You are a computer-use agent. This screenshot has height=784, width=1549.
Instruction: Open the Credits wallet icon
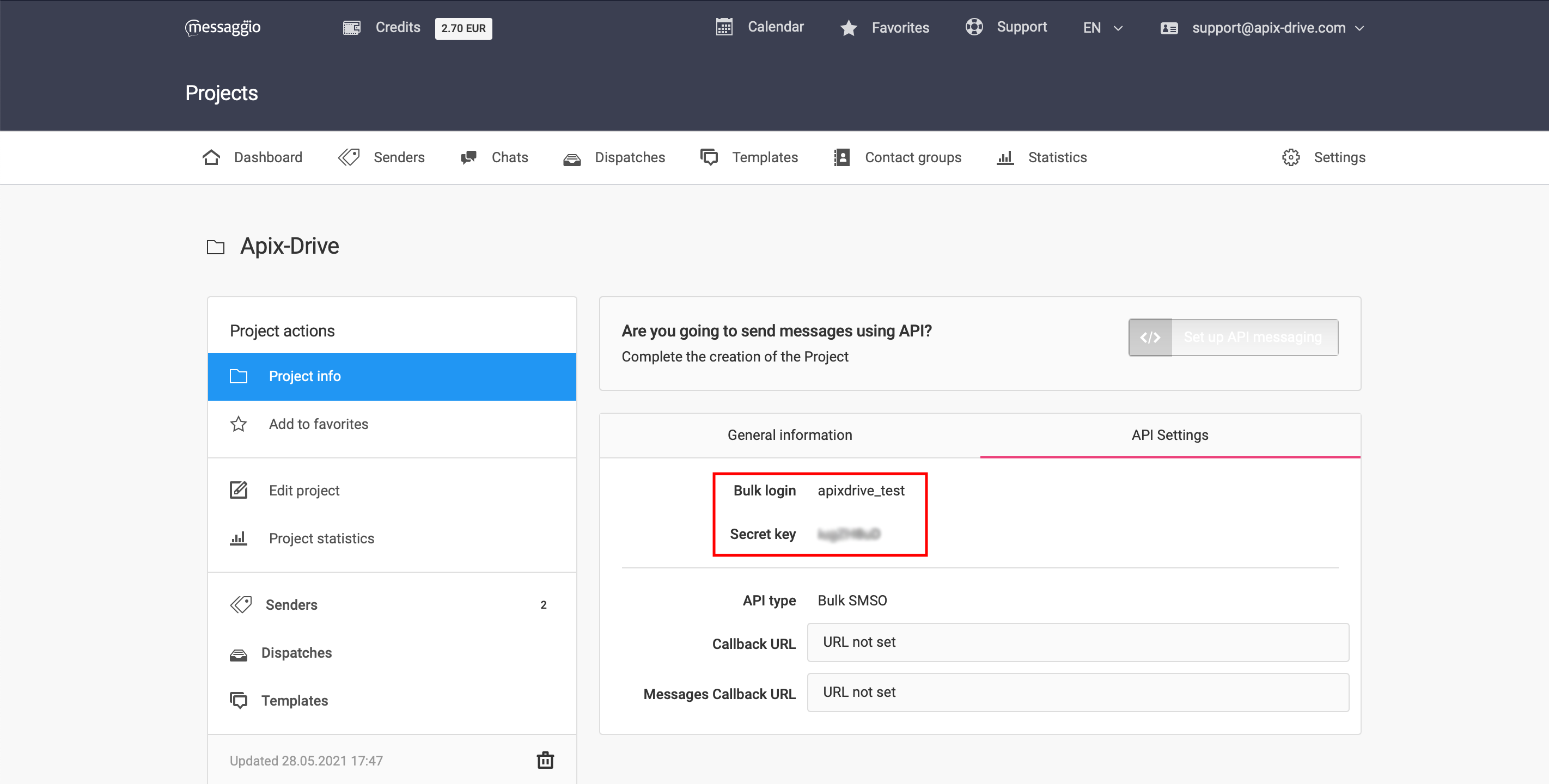pyautogui.click(x=352, y=28)
